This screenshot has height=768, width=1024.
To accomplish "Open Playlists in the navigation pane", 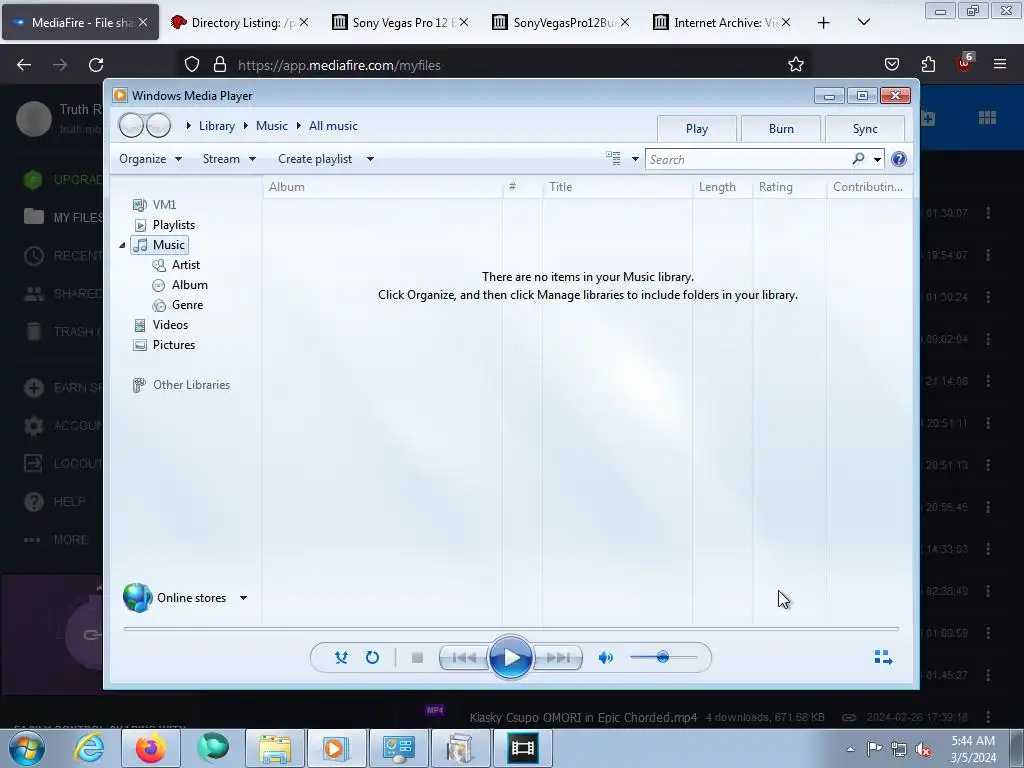I will [x=174, y=225].
